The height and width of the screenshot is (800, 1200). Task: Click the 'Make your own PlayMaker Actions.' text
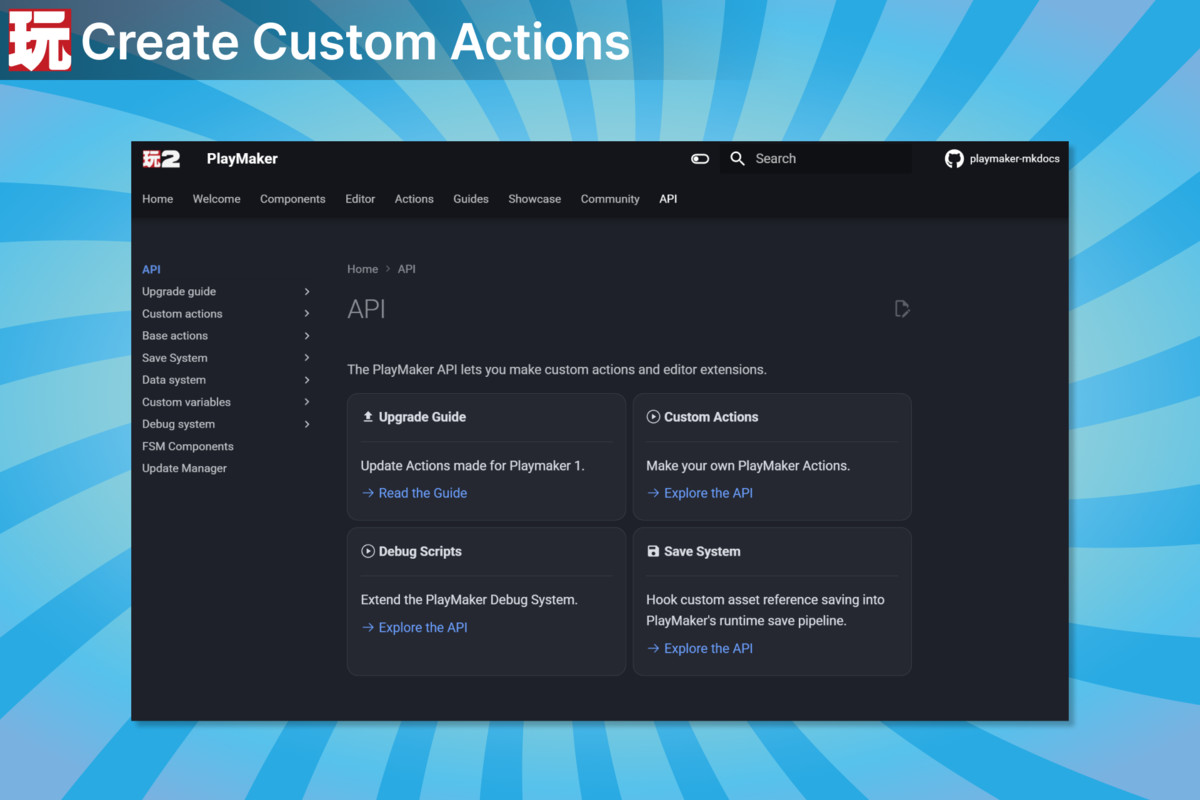click(748, 466)
